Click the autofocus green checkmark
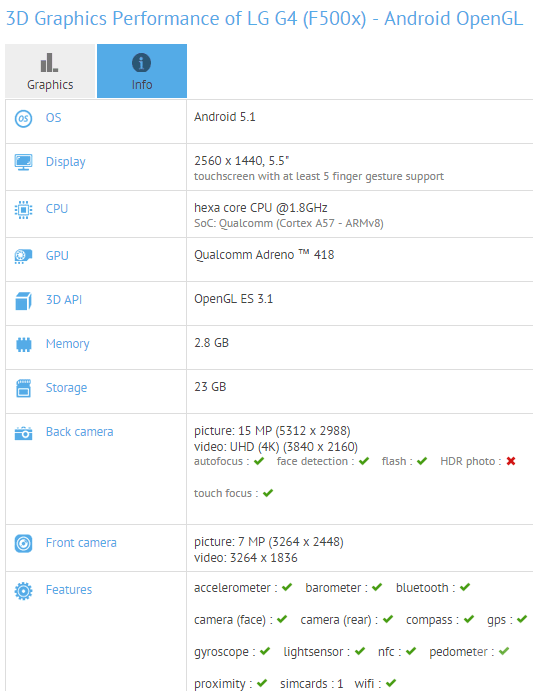 tap(259, 461)
